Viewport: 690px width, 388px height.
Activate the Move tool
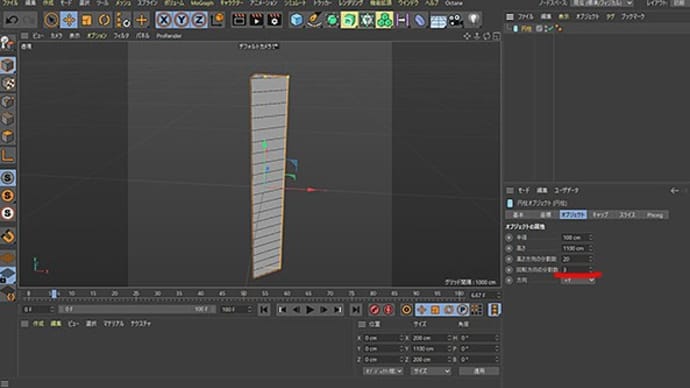69,20
